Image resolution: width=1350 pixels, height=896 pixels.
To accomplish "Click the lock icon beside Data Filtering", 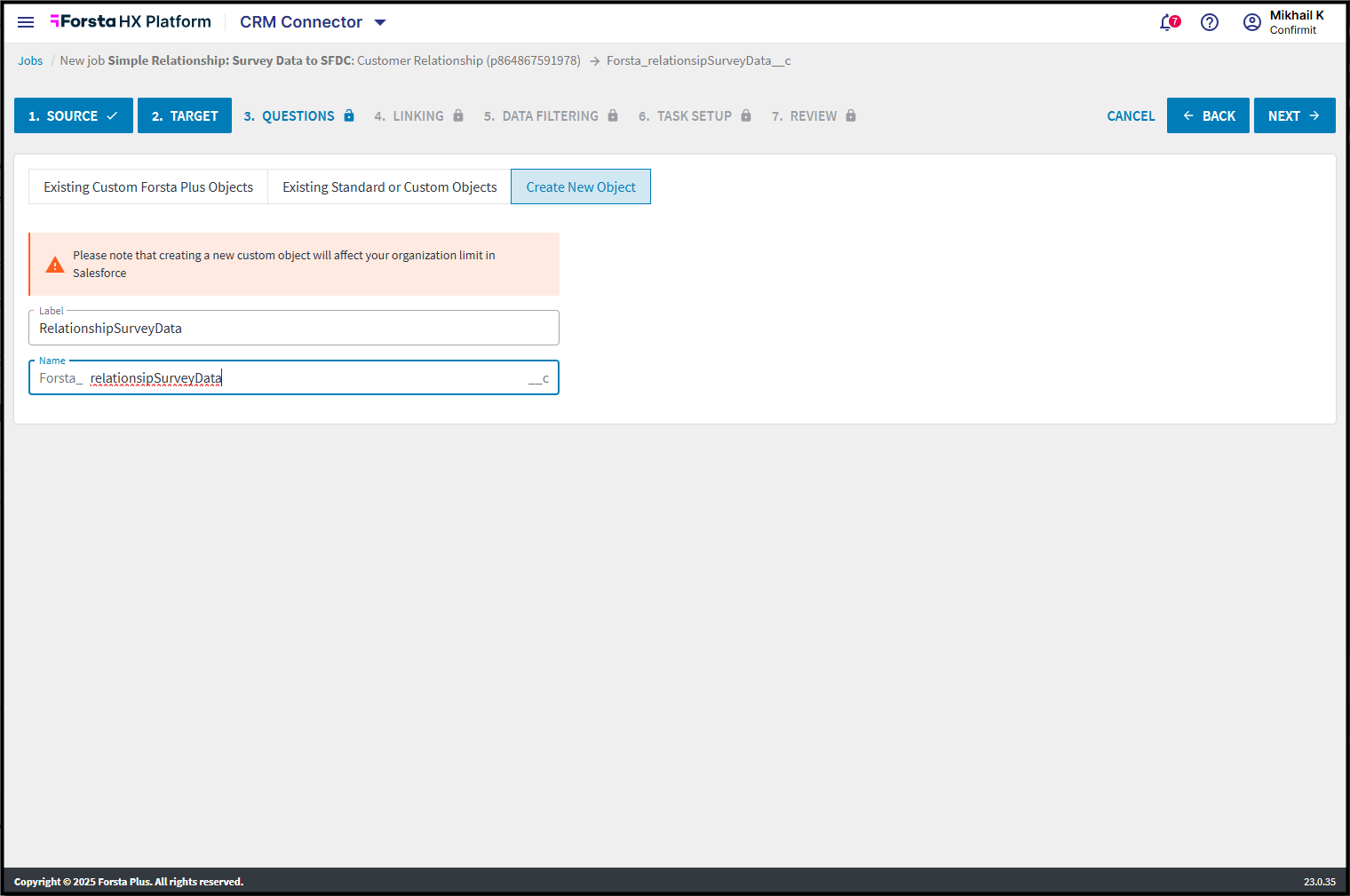I will pyautogui.click(x=613, y=115).
